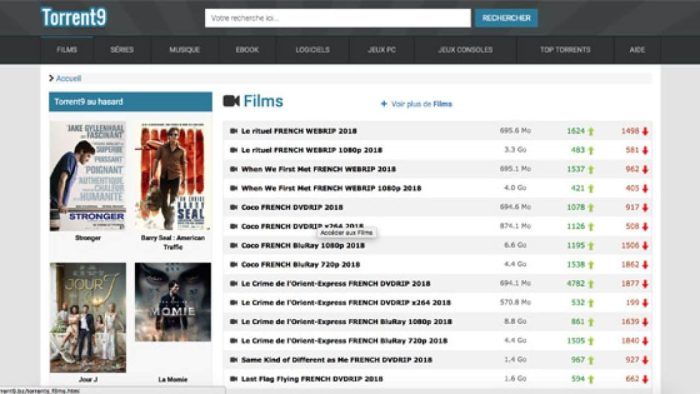Image resolution: width=700 pixels, height=394 pixels.
Task: Open 'Coco FRENCH BluRay 1080p 2018'
Action: [x=303, y=245]
